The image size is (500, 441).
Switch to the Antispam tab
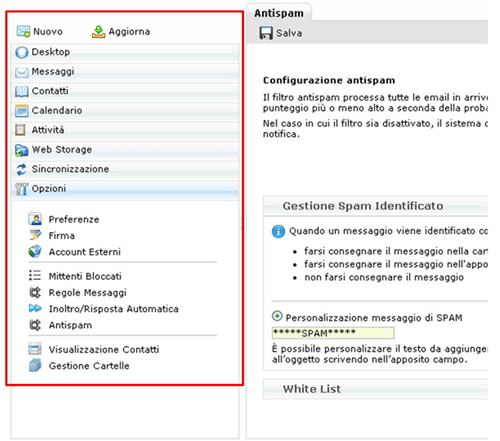279,13
